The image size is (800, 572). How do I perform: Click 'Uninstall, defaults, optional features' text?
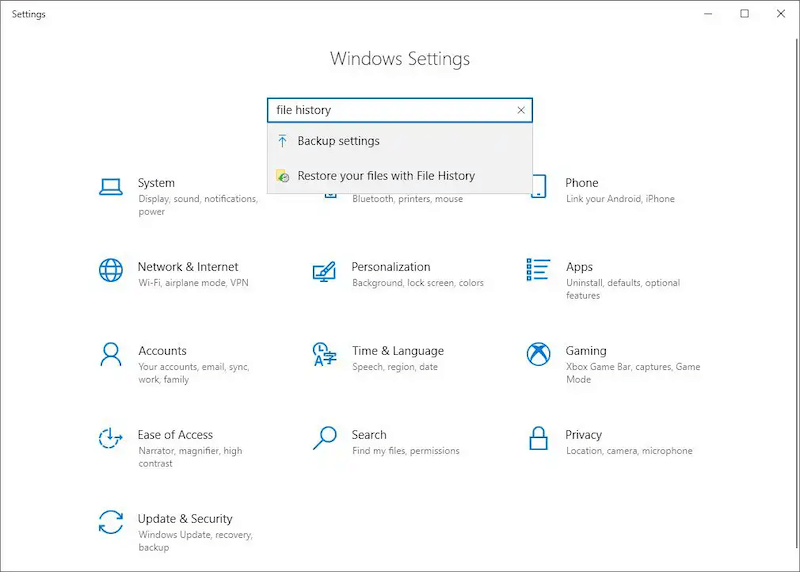(623, 289)
